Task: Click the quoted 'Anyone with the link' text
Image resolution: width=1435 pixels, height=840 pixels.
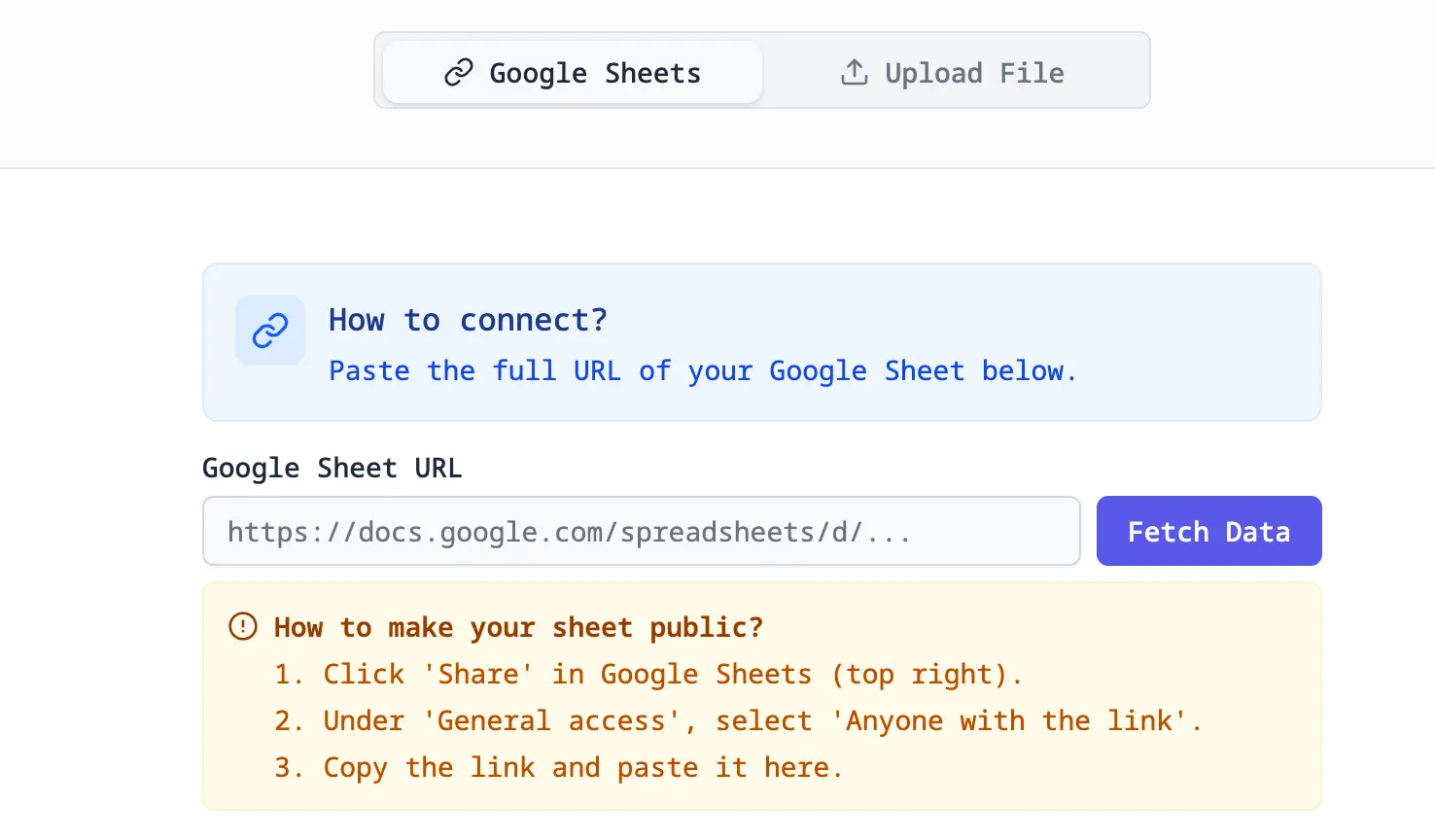Action: point(1016,721)
